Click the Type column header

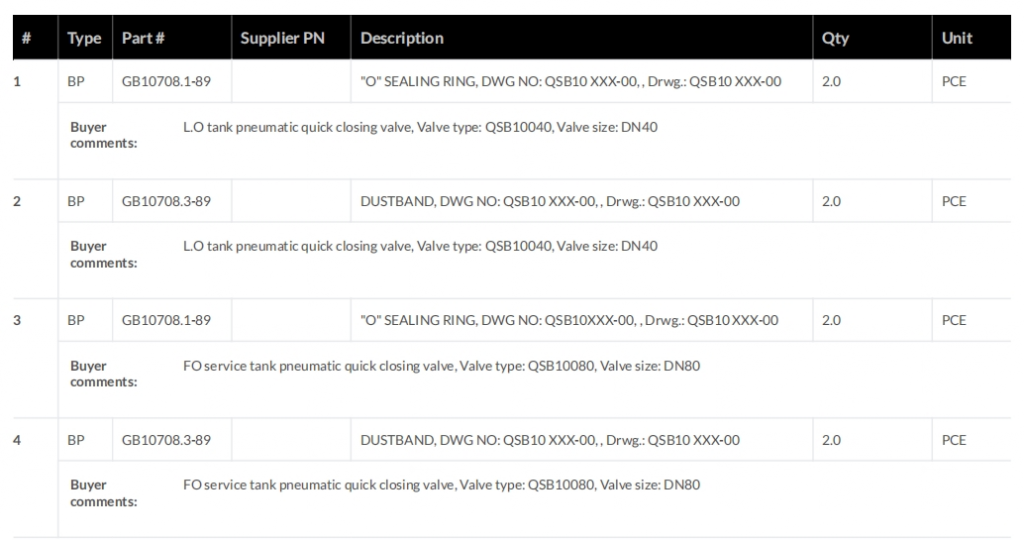tap(83, 39)
